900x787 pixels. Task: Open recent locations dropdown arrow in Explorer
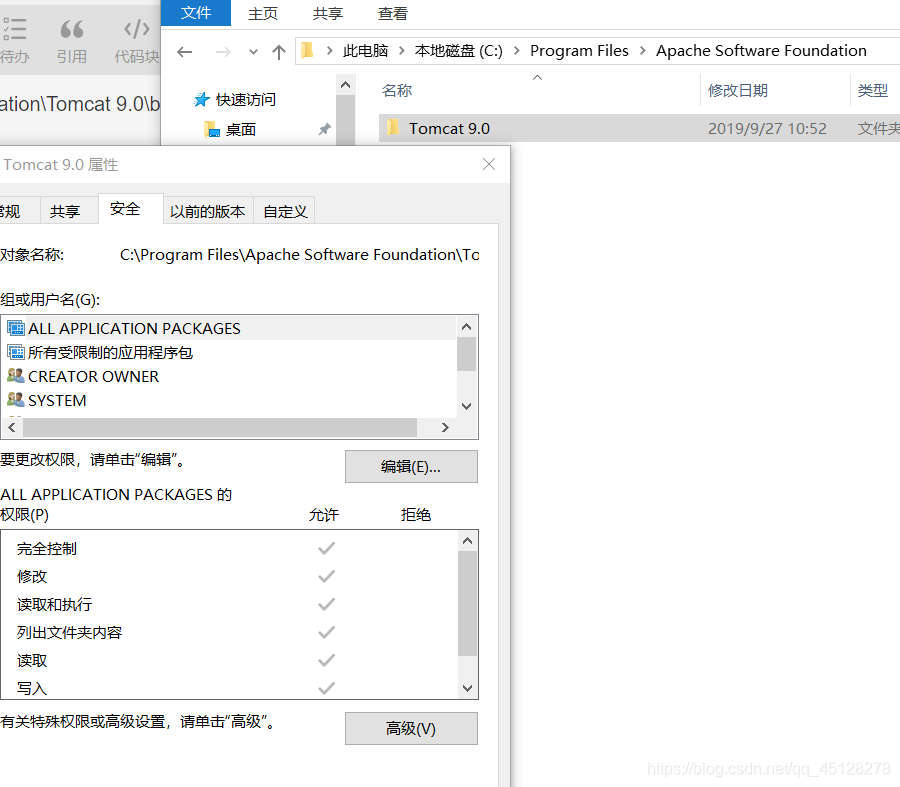click(253, 52)
